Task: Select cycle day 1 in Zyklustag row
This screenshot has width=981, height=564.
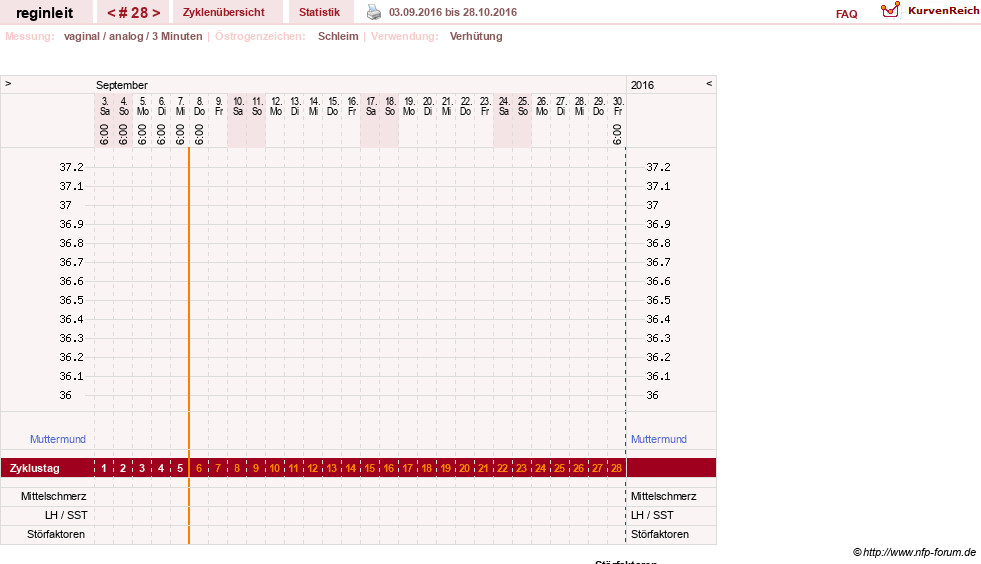Action: click(x=104, y=468)
